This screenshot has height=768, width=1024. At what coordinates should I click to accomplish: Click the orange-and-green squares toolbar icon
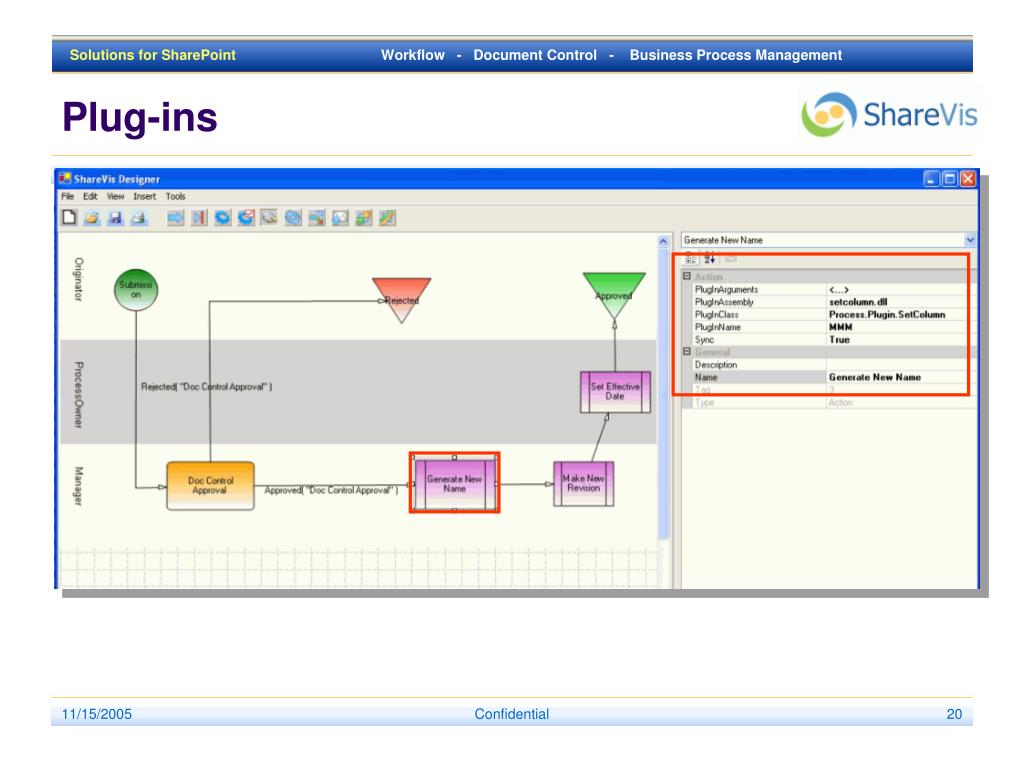tap(363, 217)
